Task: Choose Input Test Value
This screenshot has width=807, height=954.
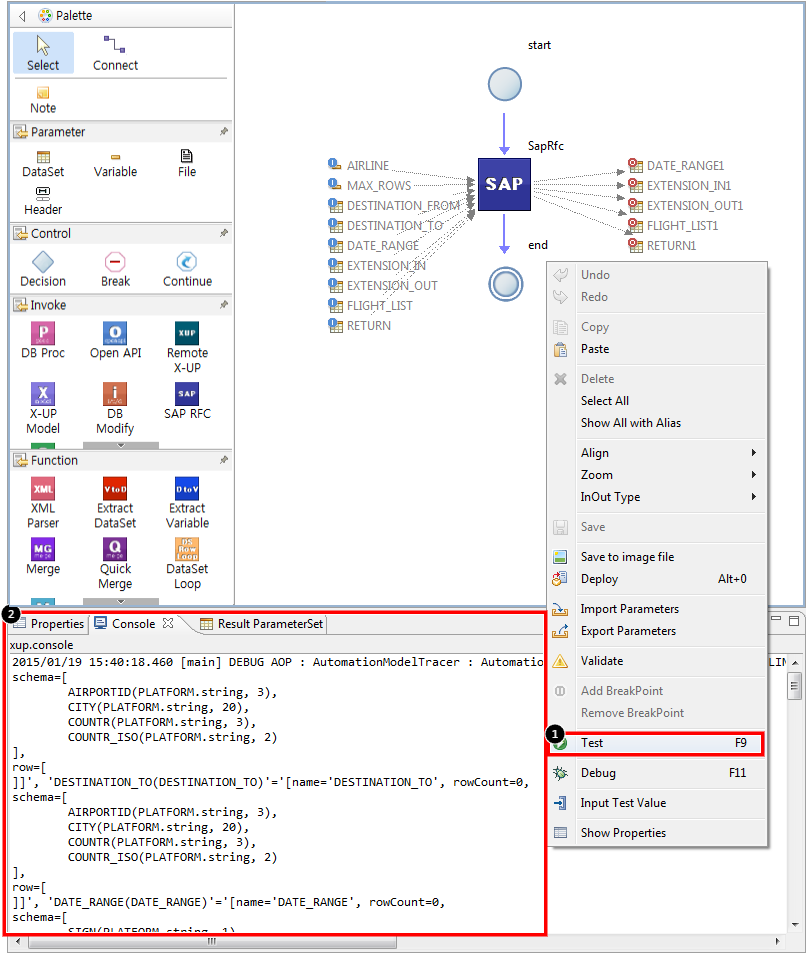Action: click(x=657, y=803)
